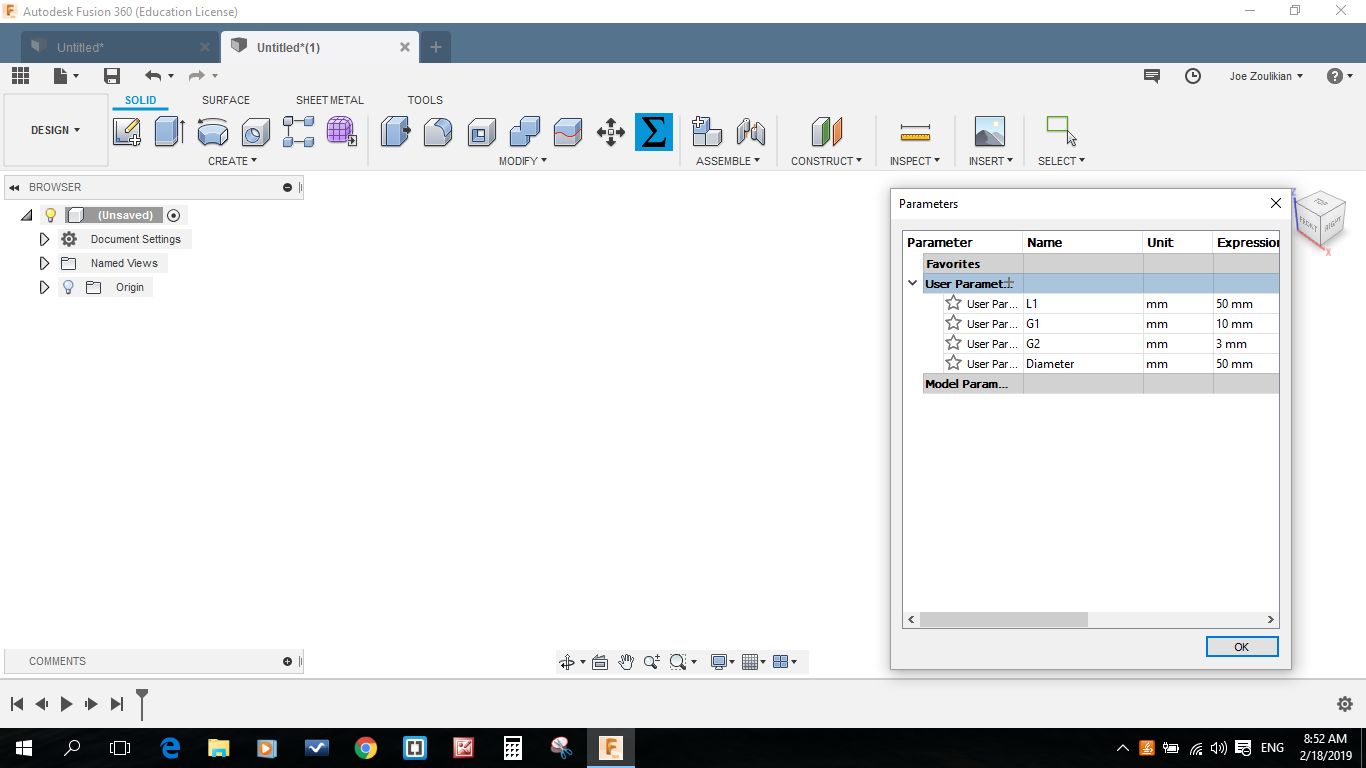Activate the Unsaved component radio button
The height and width of the screenshot is (768, 1366).
[x=174, y=215]
